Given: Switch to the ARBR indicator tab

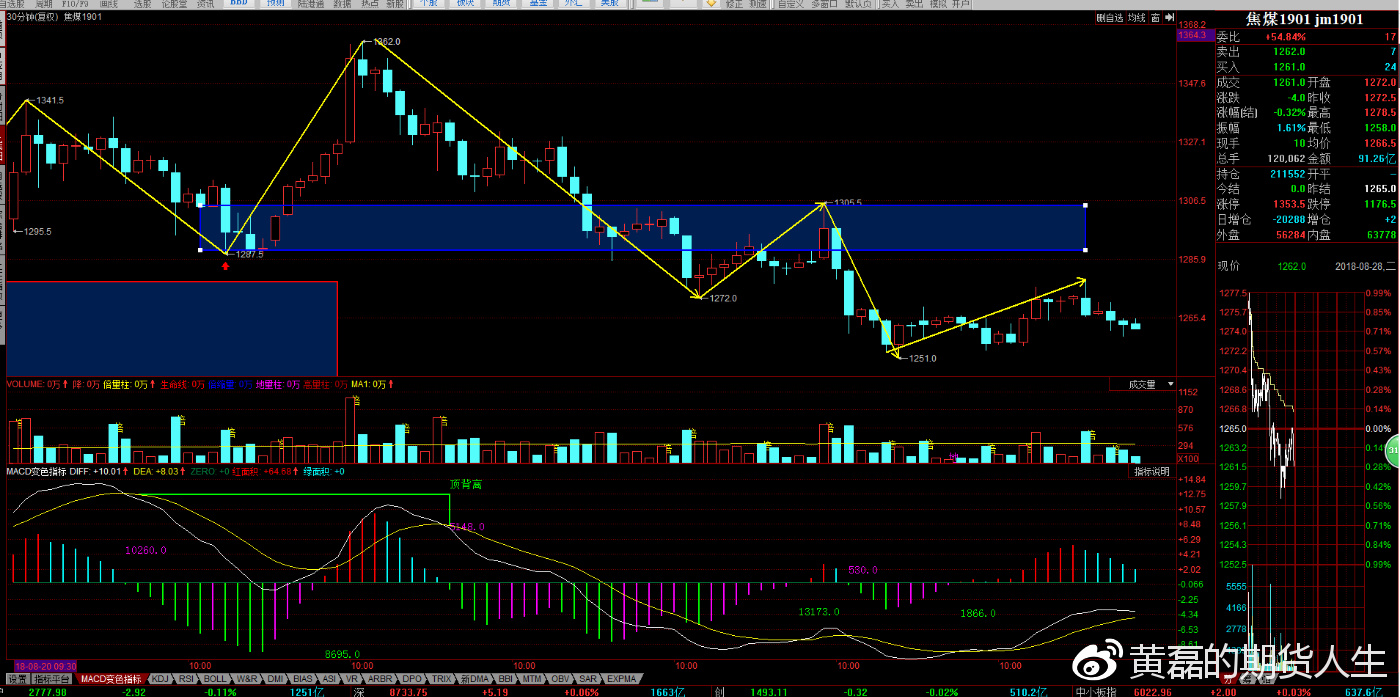Looking at the screenshot, I should tap(380, 679).
